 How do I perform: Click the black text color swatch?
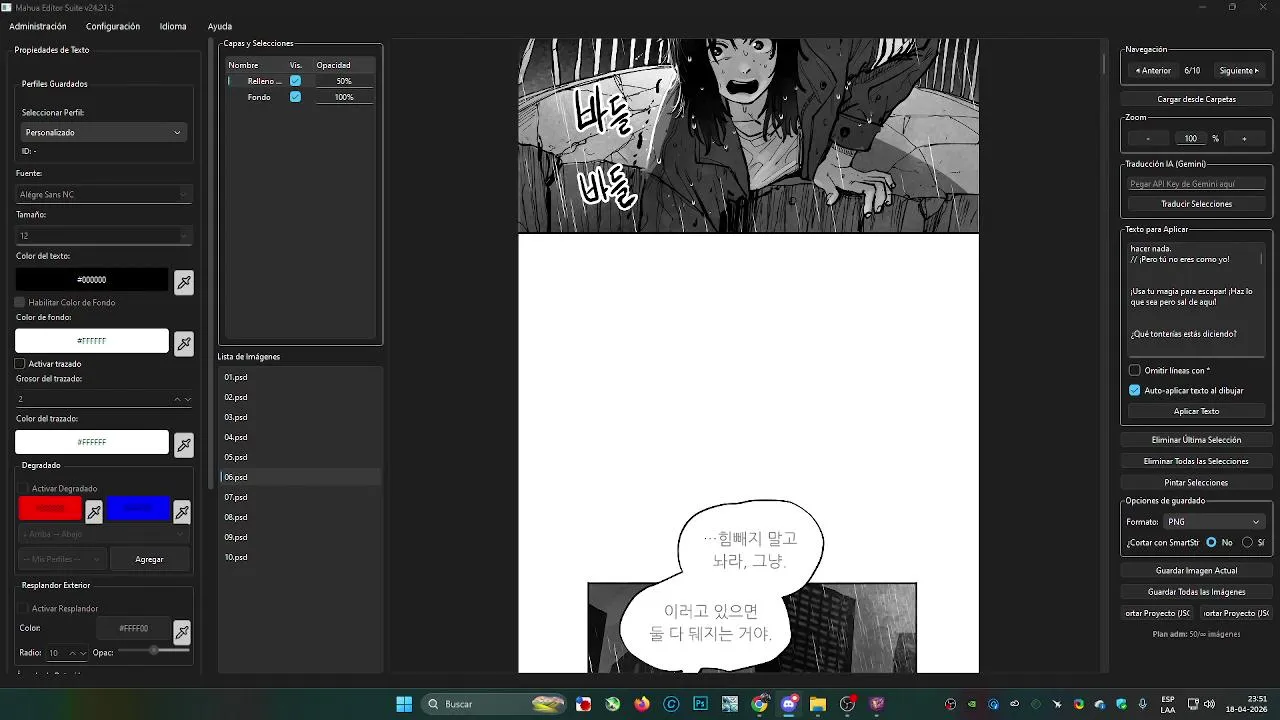pos(92,280)
